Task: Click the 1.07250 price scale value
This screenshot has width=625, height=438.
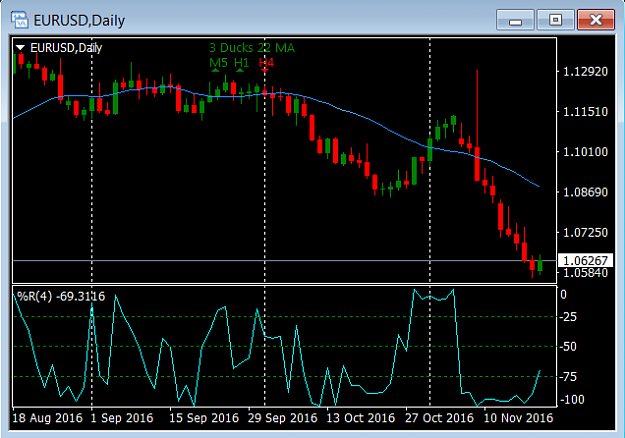Action: [x=585, y=232]
